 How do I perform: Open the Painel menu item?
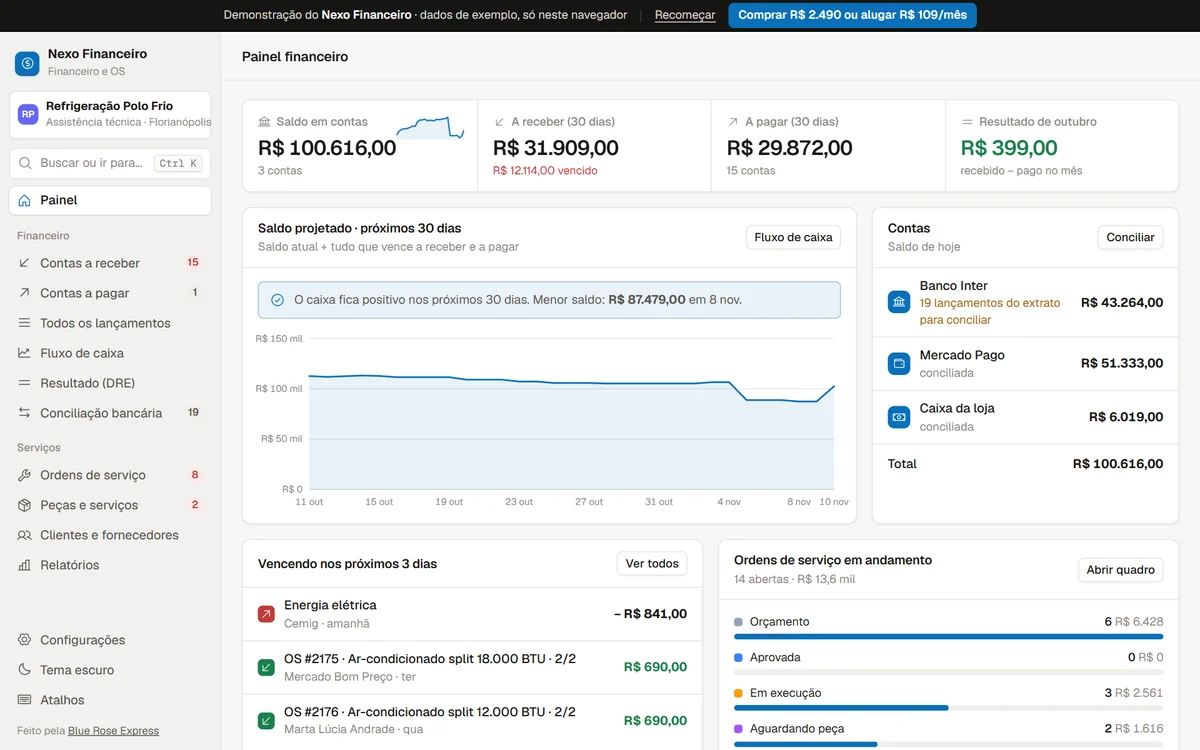click(x=110, y=200)
